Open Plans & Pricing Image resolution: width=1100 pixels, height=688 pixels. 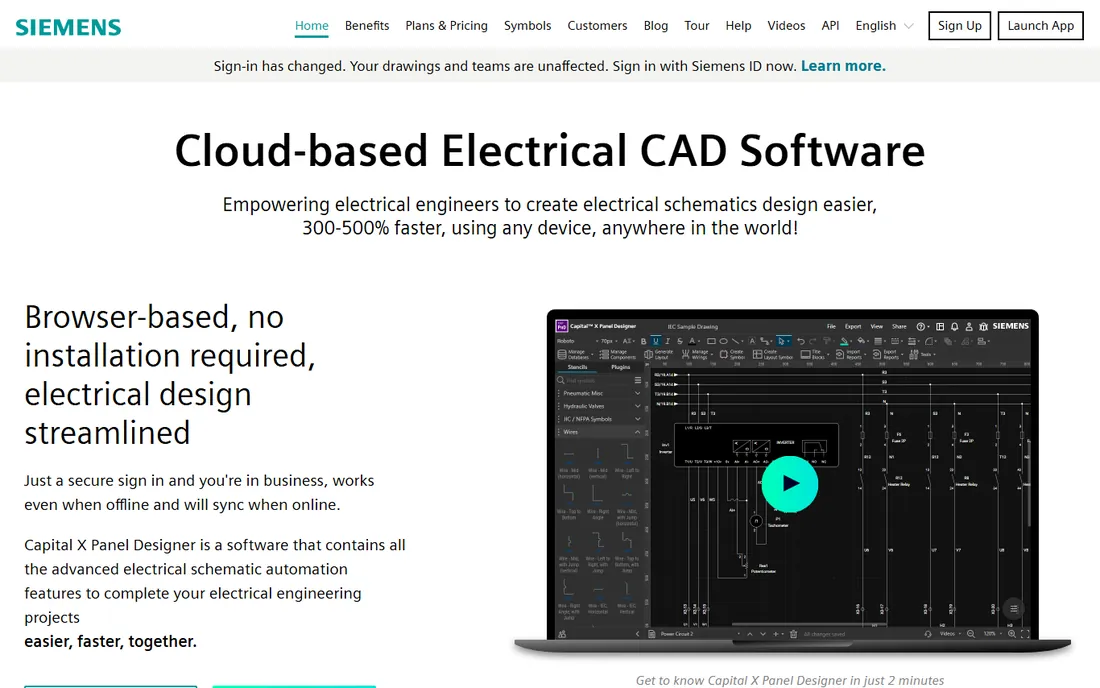click(446, 26)
